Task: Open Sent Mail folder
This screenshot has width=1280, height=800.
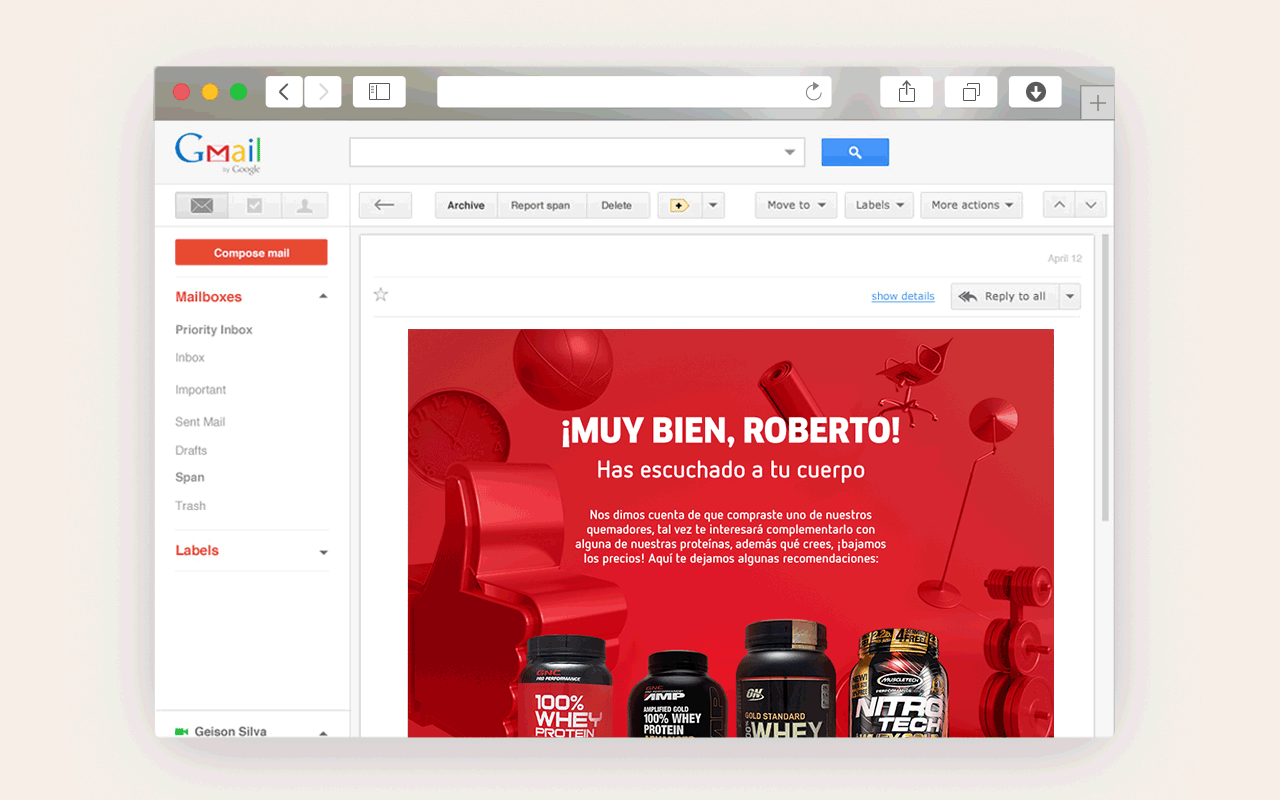Action: pos(200,422)
